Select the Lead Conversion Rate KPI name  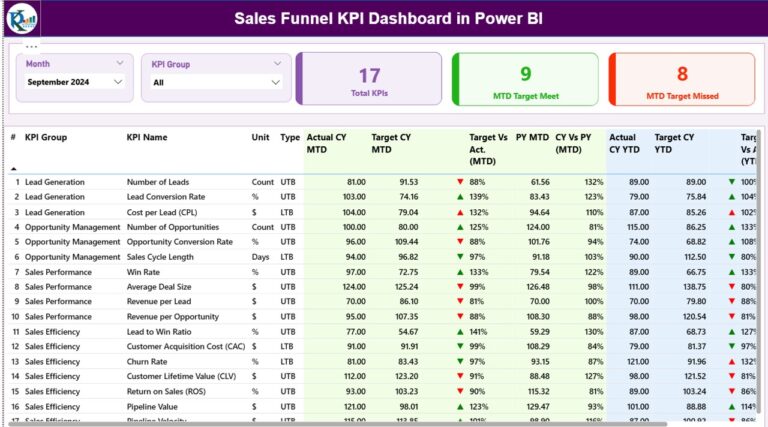tap(166, 197)
